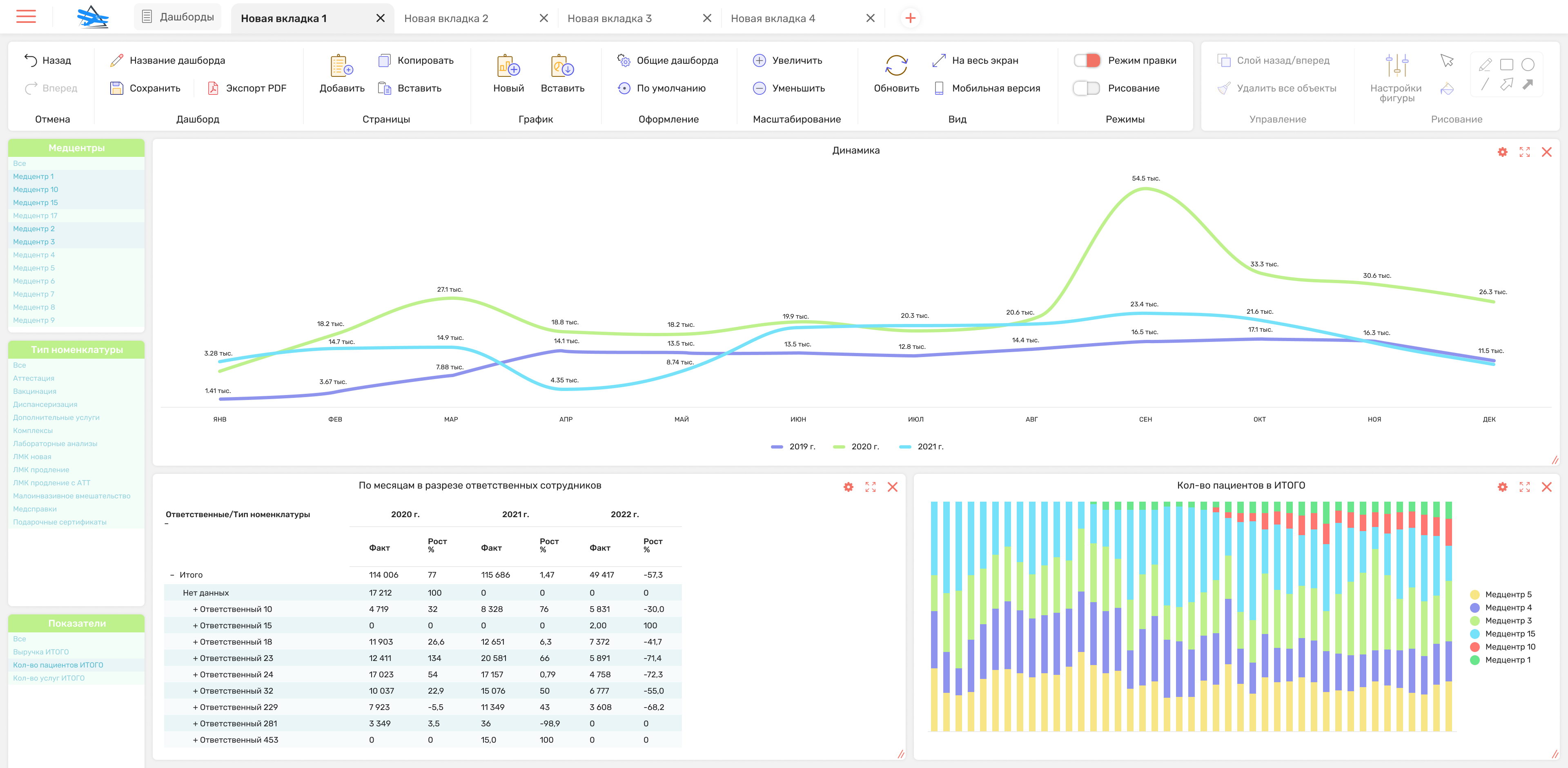Screen dimensions: 1568x768
Task: Select Медцентр 17 in the filter list
Action: point(35,216)
